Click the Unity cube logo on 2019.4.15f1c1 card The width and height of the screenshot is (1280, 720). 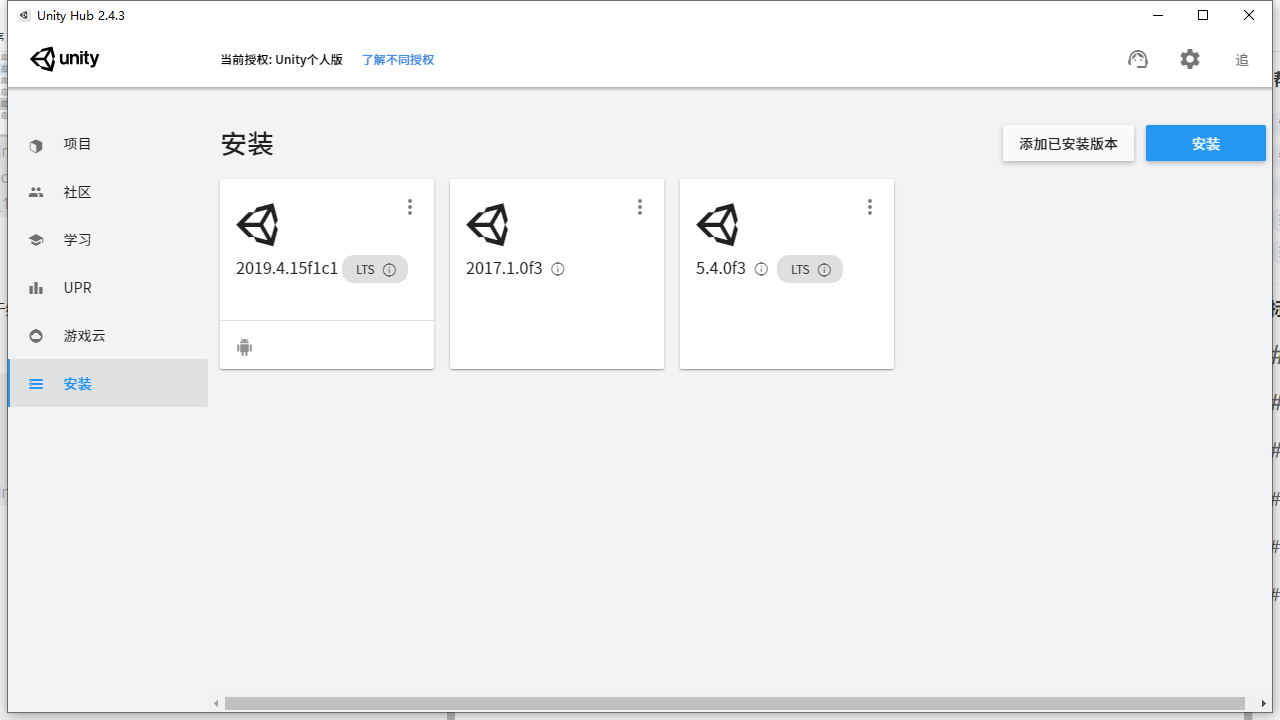click(258, 224)
